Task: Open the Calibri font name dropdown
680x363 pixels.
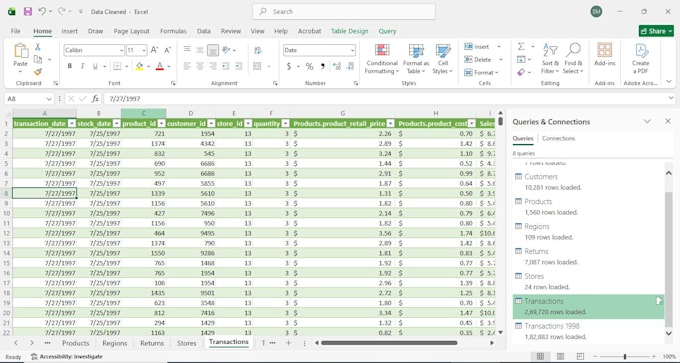Action: point(121,50)
